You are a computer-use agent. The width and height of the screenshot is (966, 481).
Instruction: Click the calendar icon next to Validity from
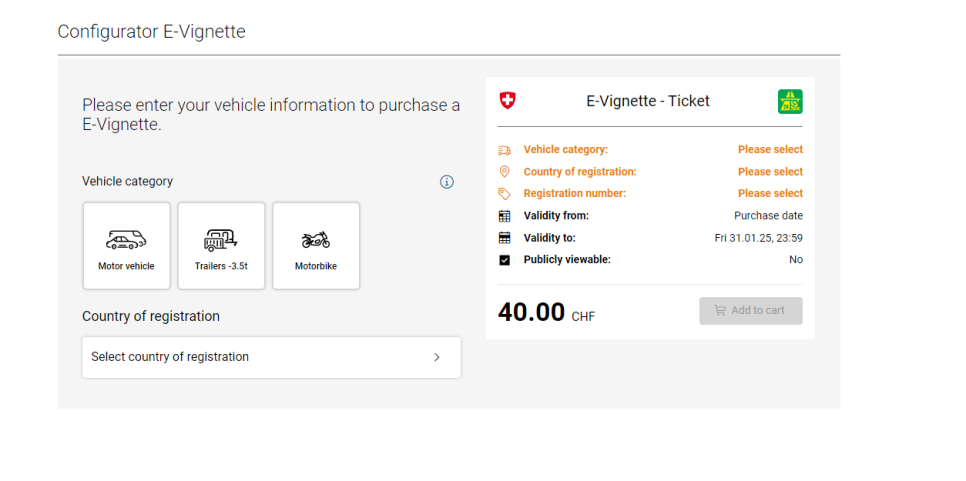pos(505,216)
